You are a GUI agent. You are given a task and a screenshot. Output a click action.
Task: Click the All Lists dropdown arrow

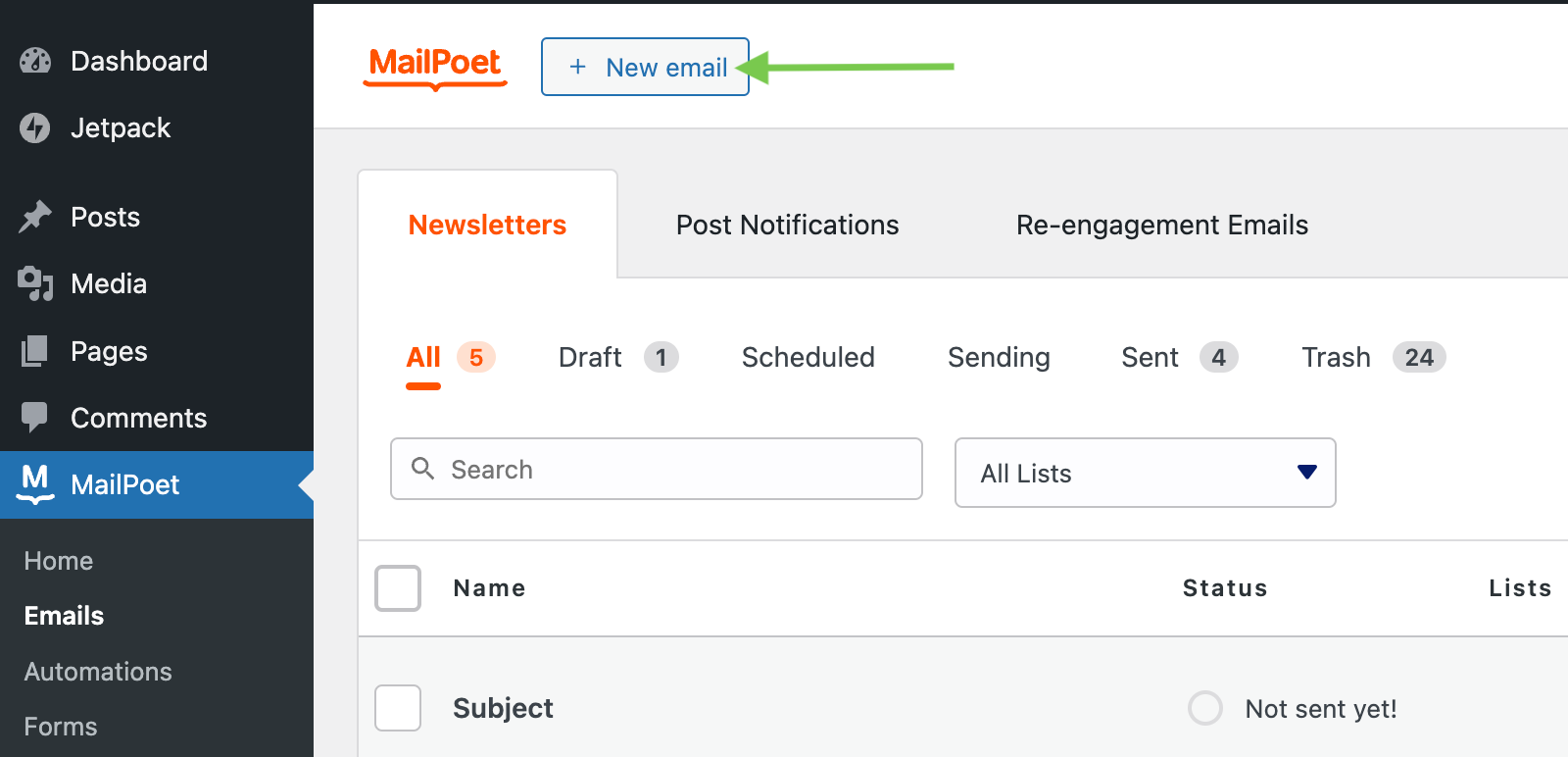coord(1306,473)
